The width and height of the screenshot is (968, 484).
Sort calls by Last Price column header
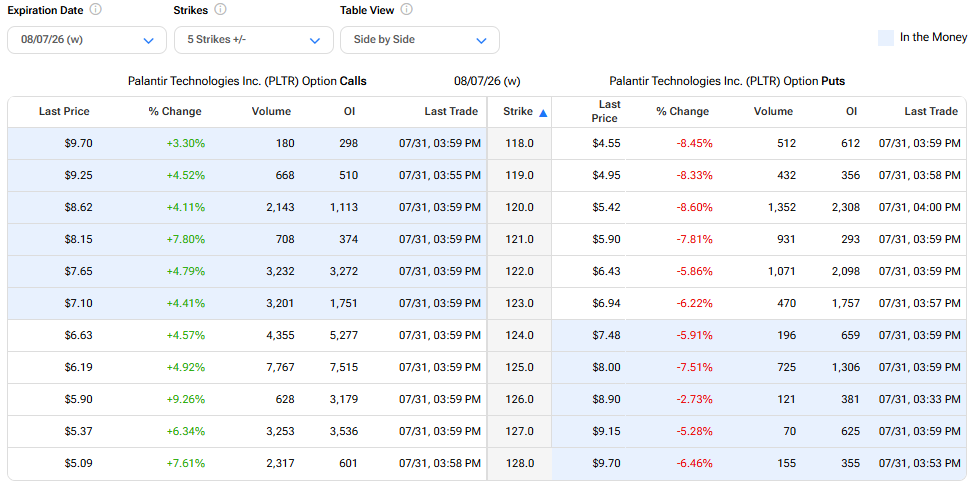coord(64,112)
